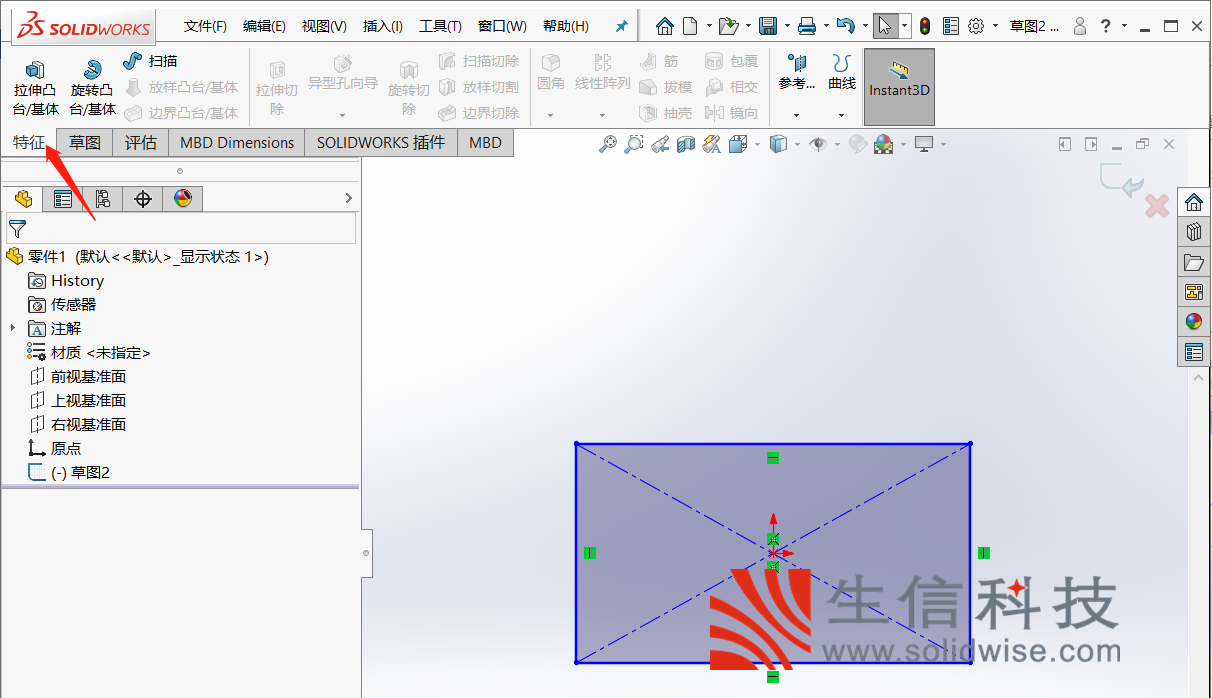Switch to the SOLIDWORKS 插件 tab
The height and width of the screenshot is (698, 1212).
click(381, 142)
